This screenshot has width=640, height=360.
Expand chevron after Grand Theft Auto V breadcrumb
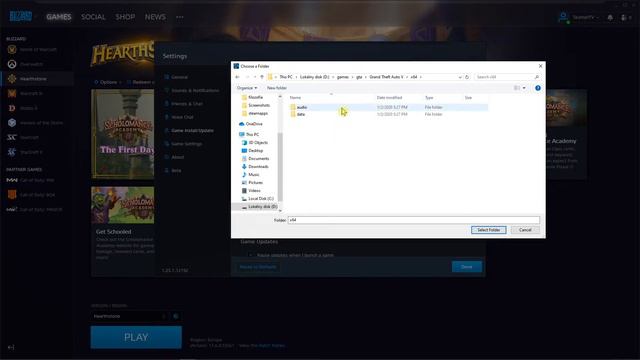pos(407,77)
